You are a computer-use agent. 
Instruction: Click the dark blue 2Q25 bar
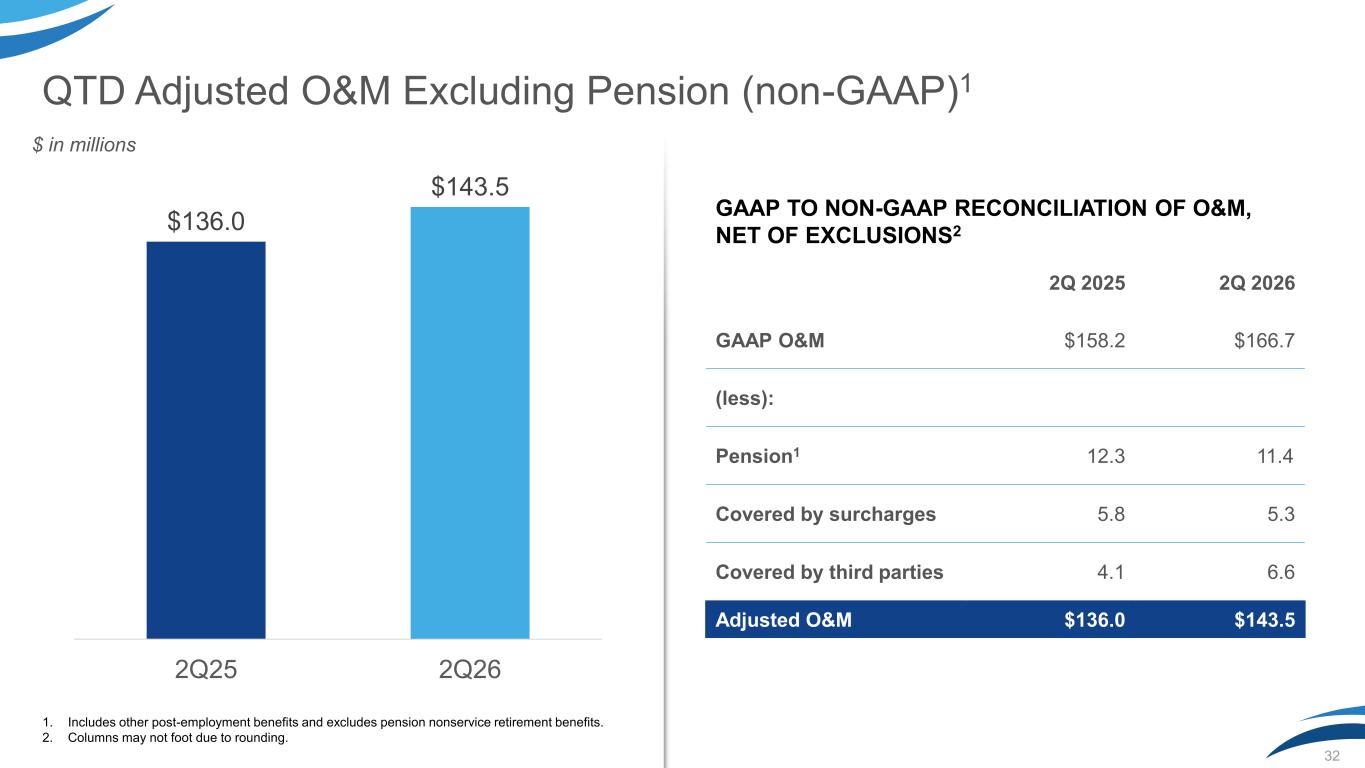[206, 440]
